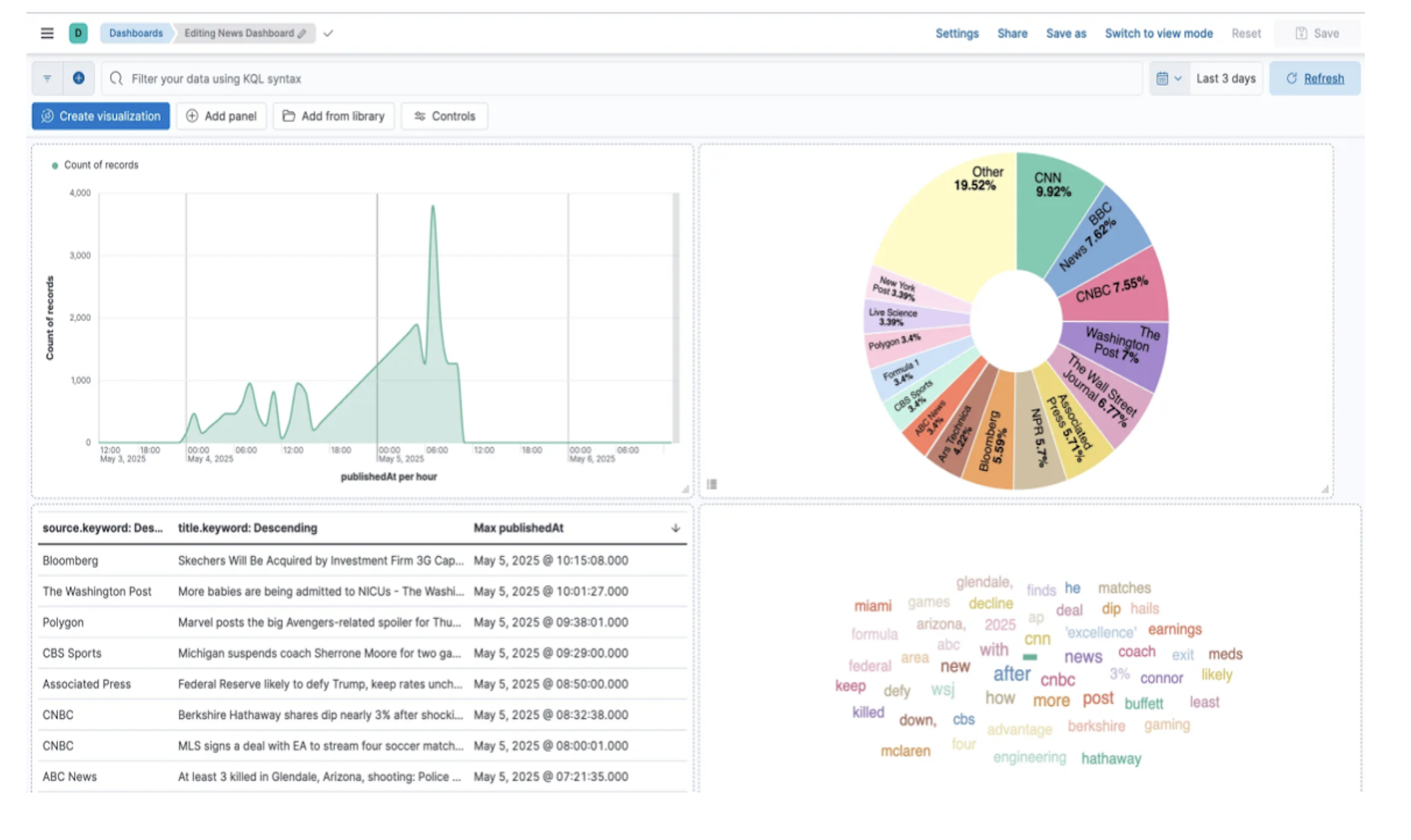Click the word 'mclaren' in tag cloud
The width and height of the screenshot is (1411, 840).
click(905, 751)
